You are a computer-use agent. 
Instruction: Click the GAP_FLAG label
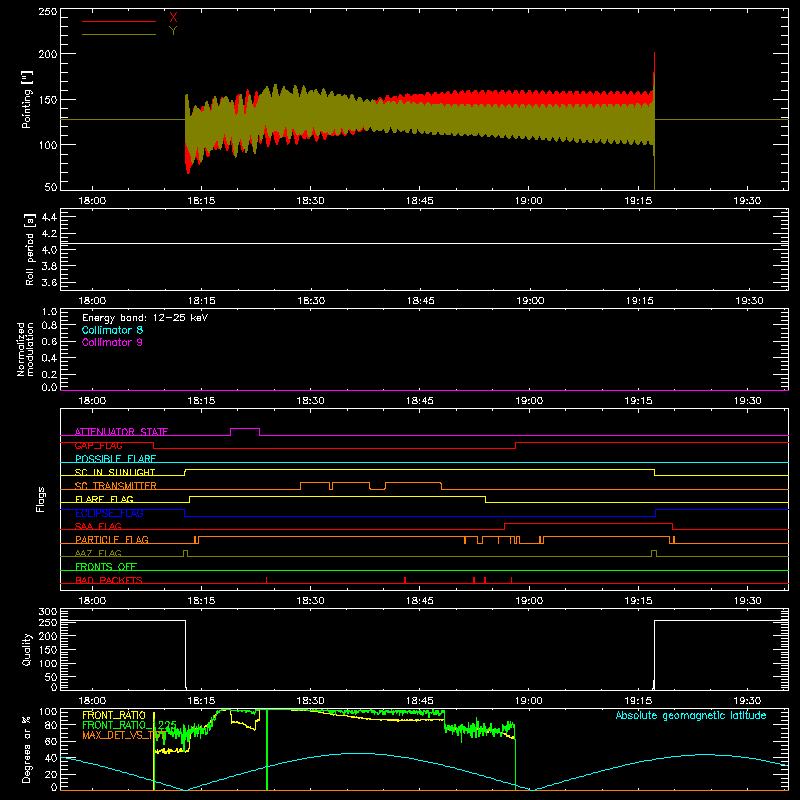98,445
